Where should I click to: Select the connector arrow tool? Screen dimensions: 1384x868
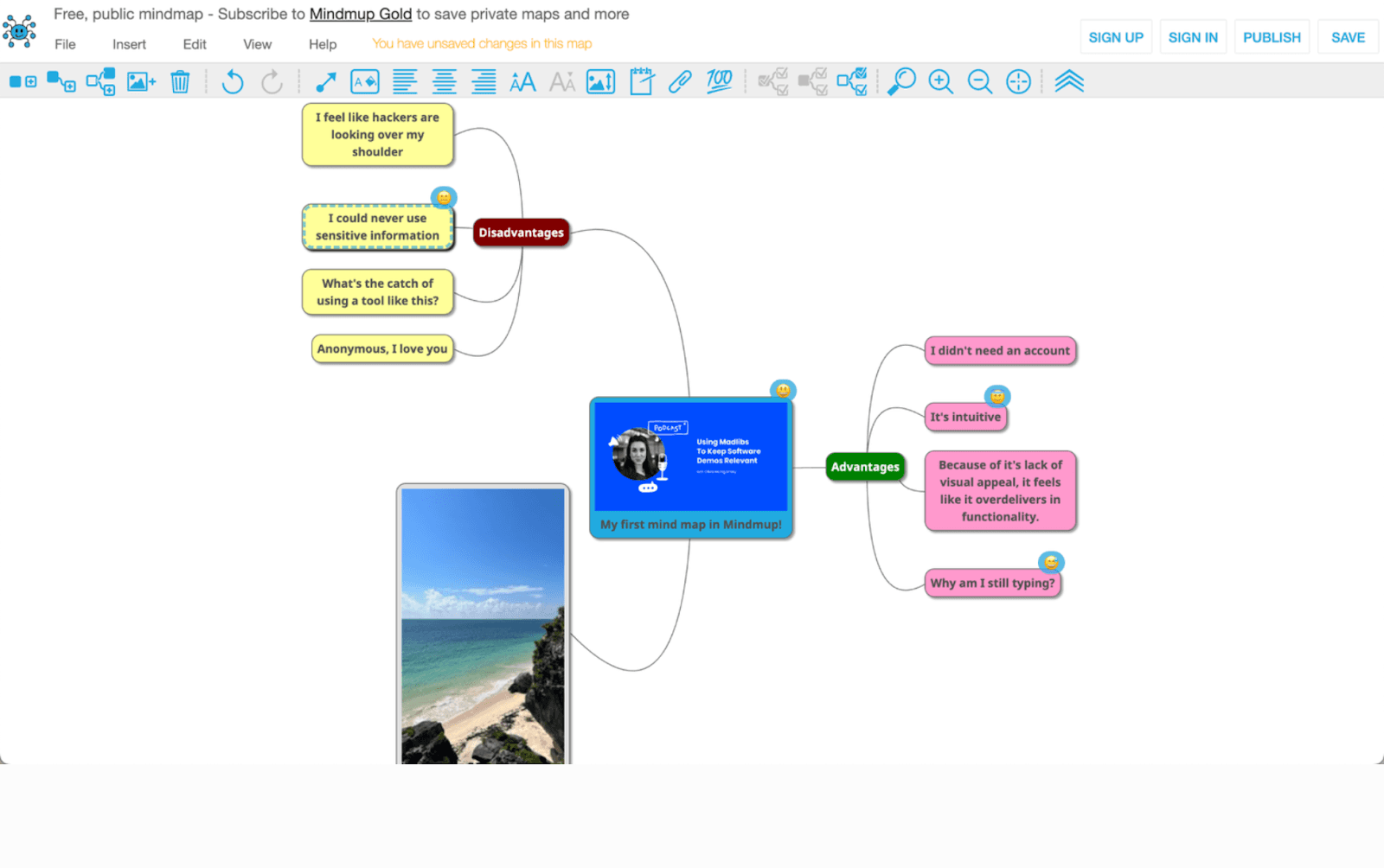click(x=326, y=81)
